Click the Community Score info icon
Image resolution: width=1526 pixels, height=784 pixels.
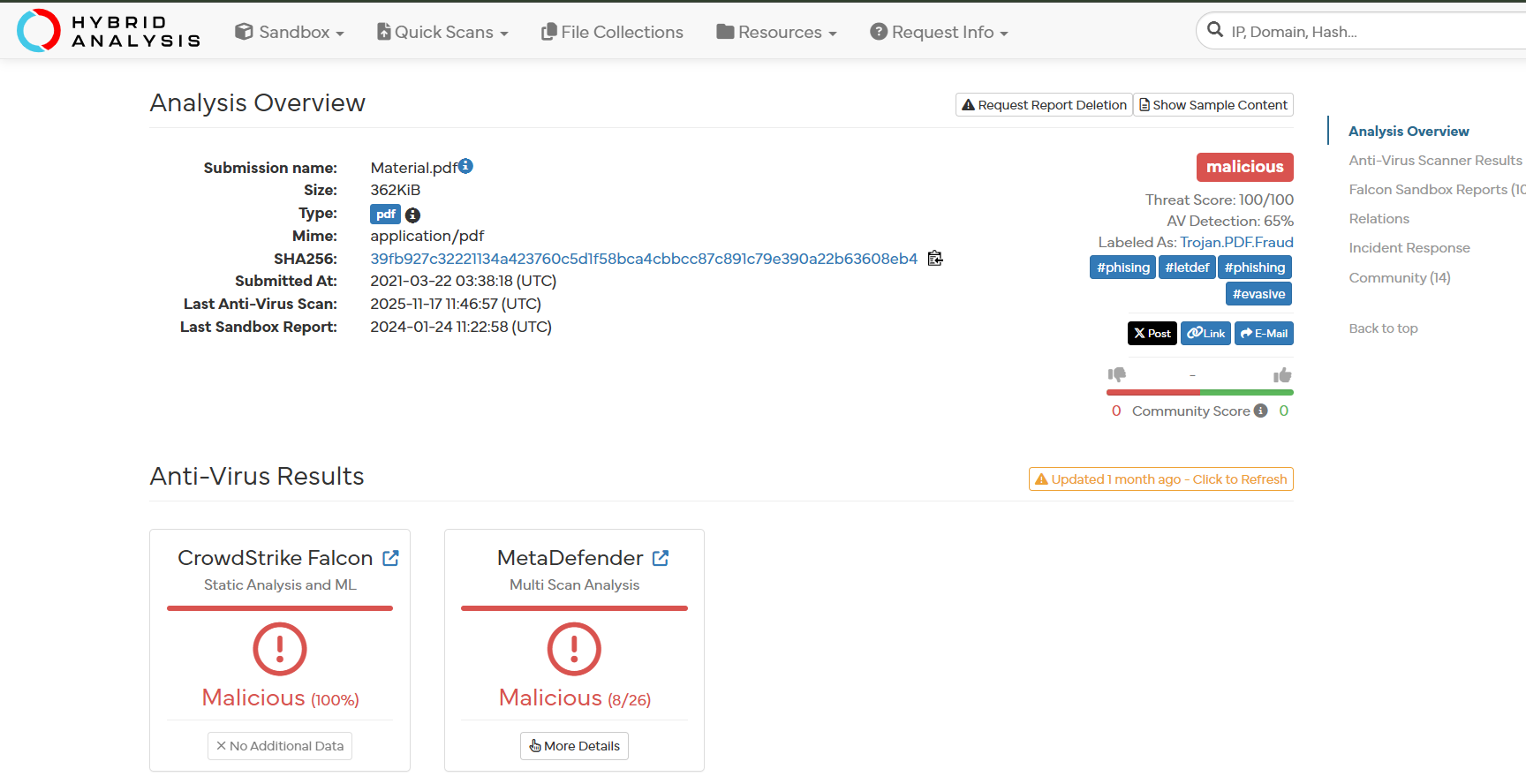pyautogui.click(x=1260, y=411)
